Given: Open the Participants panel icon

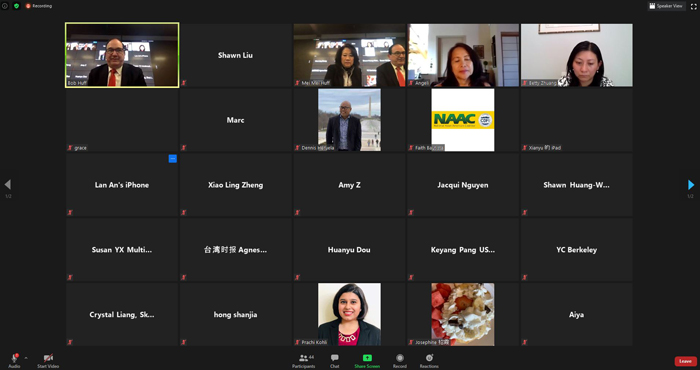Looking at the screenshot, I should 304,358.
